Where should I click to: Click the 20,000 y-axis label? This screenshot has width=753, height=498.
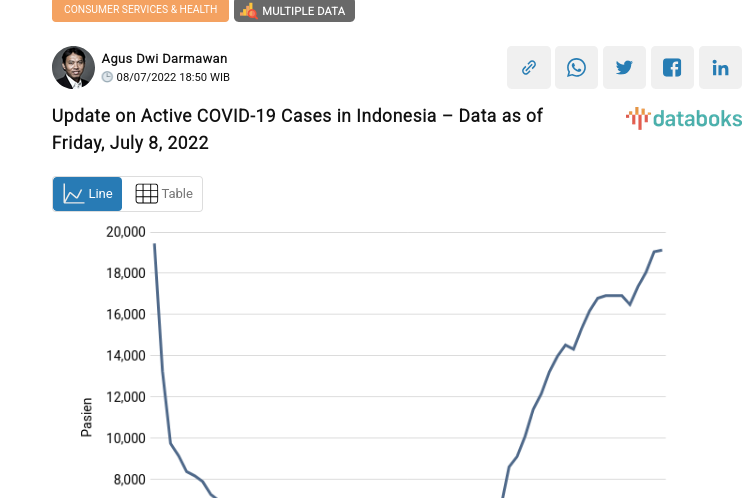[x=126, y=232]
